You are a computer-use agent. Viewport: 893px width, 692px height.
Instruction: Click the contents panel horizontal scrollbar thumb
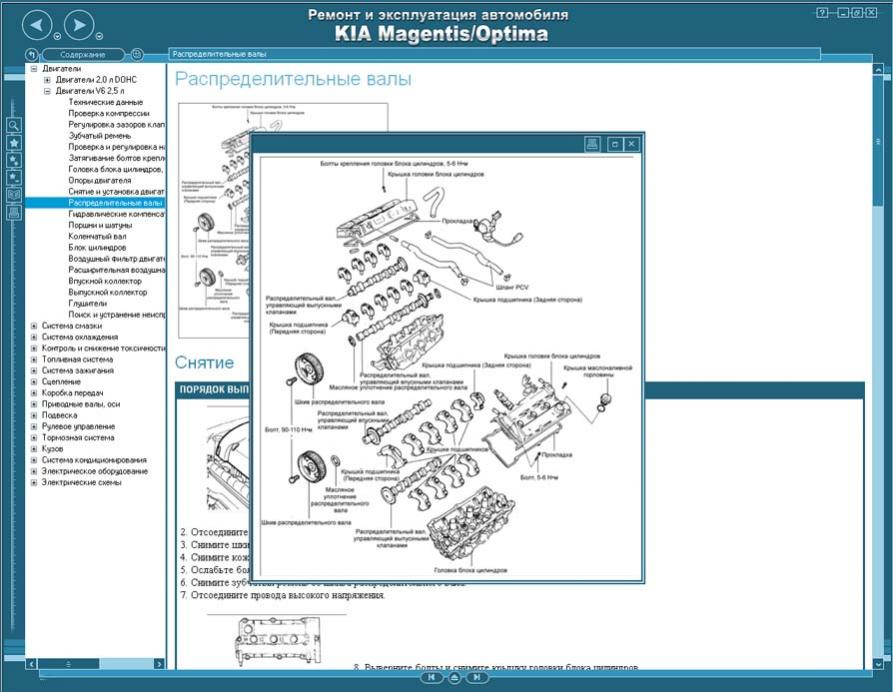click(x=68, y=664)
